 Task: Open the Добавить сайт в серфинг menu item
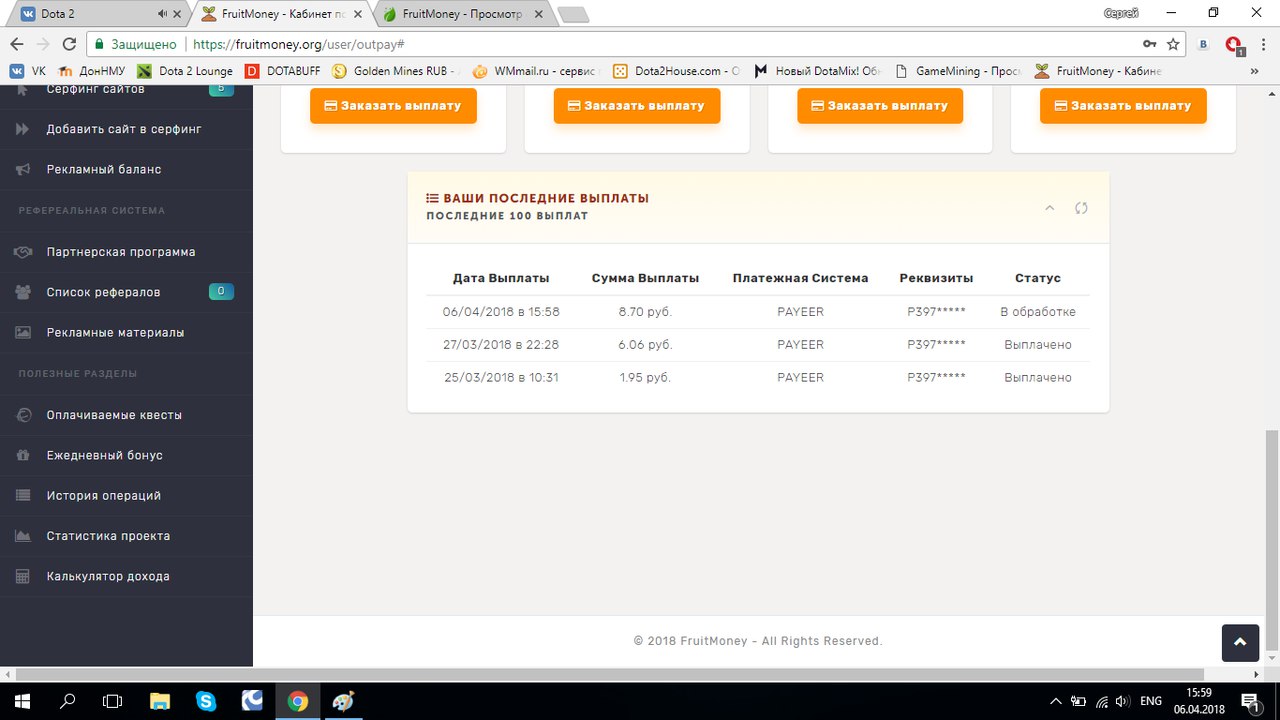126,129
